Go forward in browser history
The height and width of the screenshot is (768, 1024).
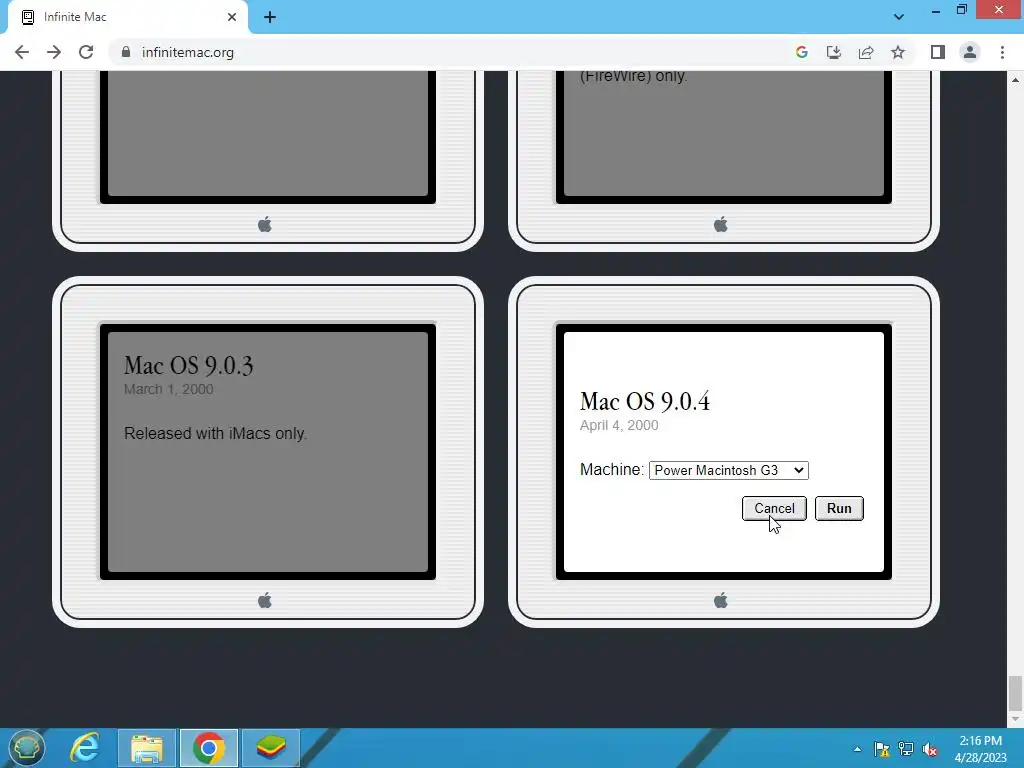[x=54, y=52]
